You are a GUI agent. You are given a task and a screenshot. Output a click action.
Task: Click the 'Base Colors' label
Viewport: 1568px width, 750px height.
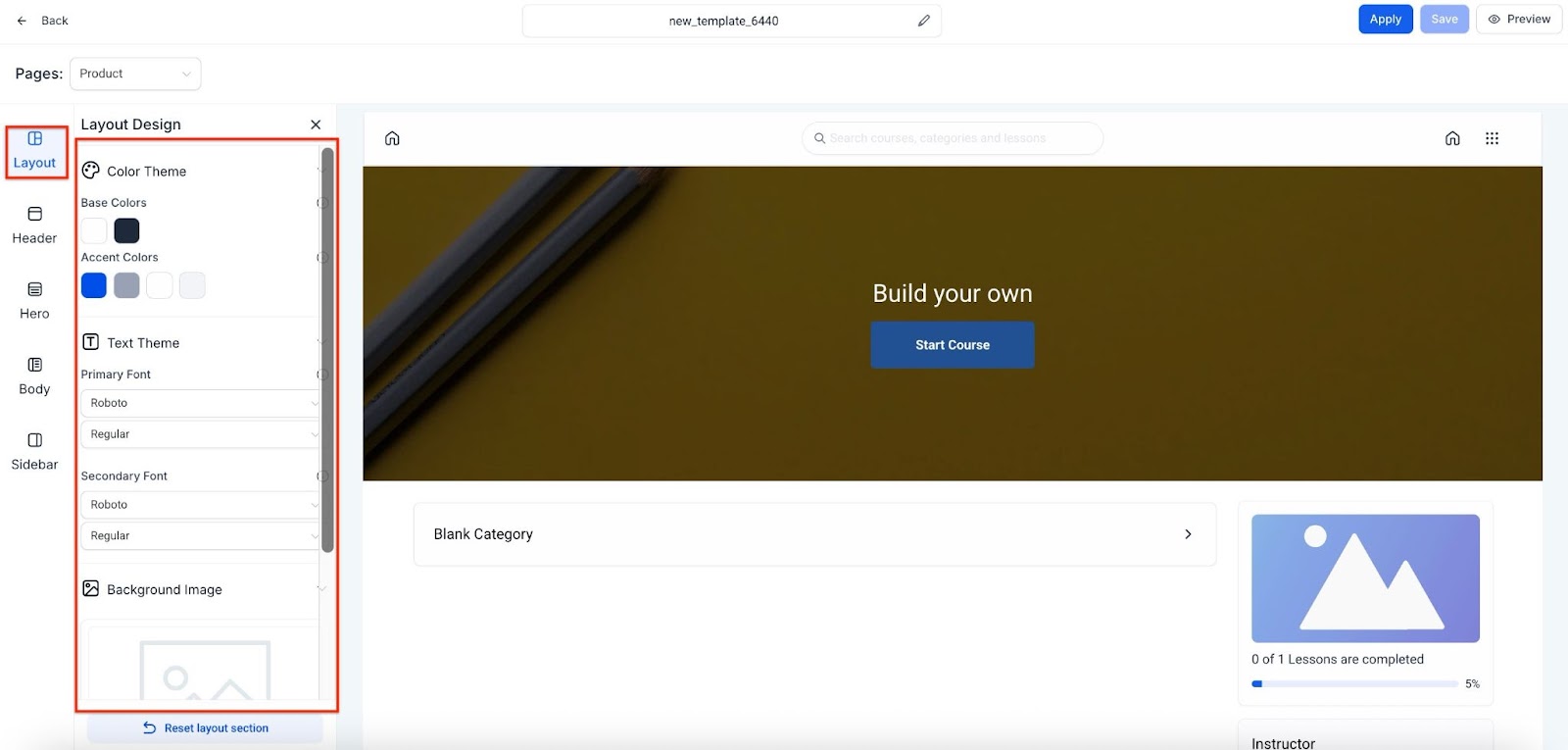(x=114, y=203)
